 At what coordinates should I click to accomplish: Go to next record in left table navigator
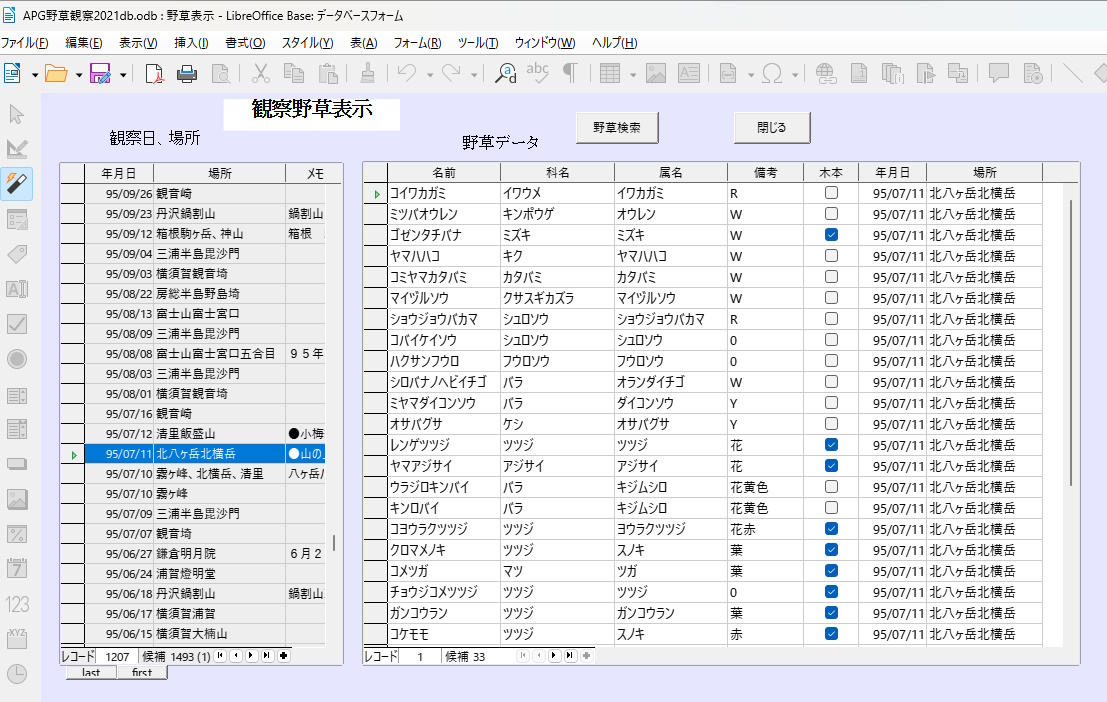251,656
